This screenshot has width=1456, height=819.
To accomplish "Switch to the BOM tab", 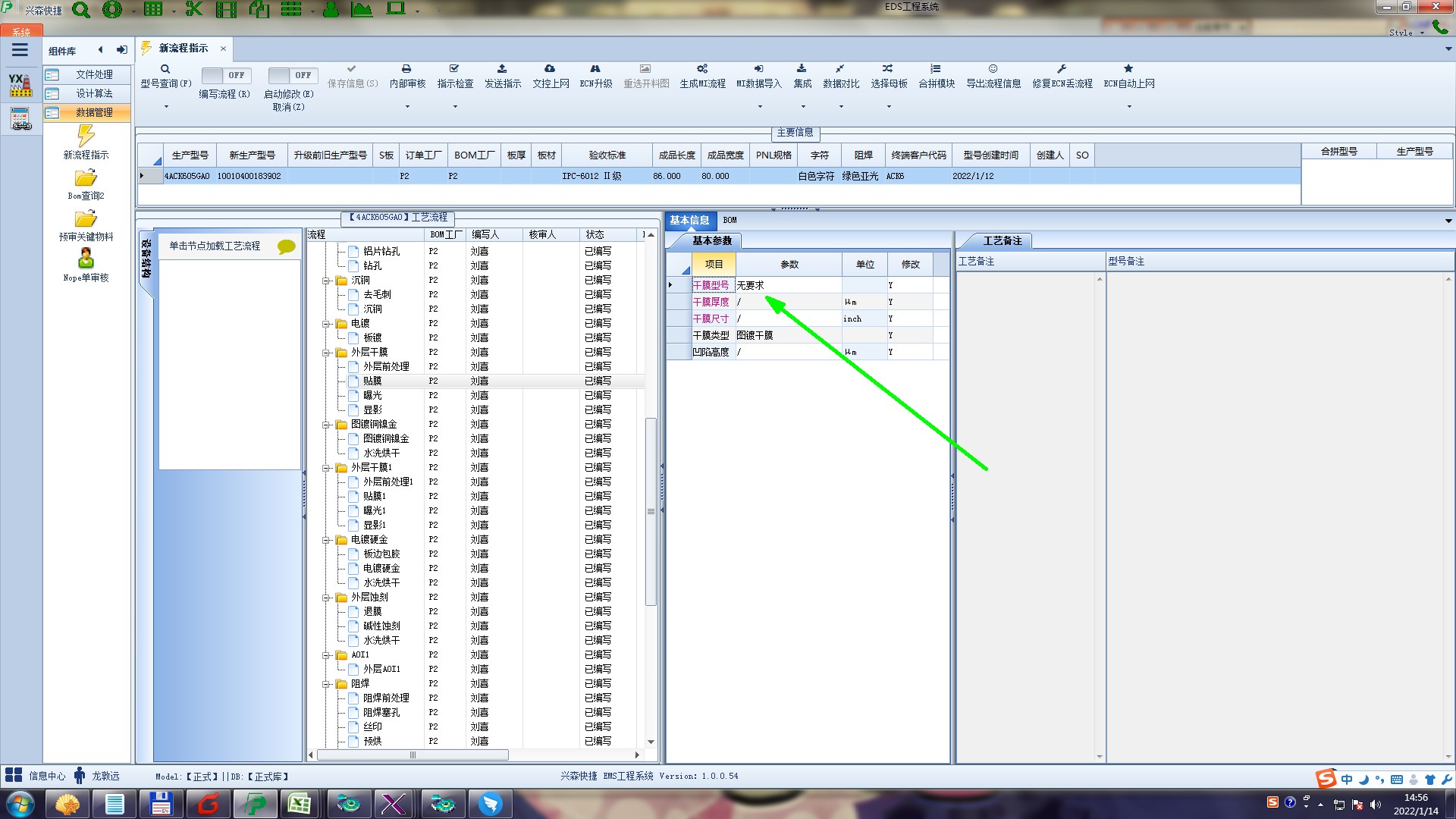I will point(730,220).
